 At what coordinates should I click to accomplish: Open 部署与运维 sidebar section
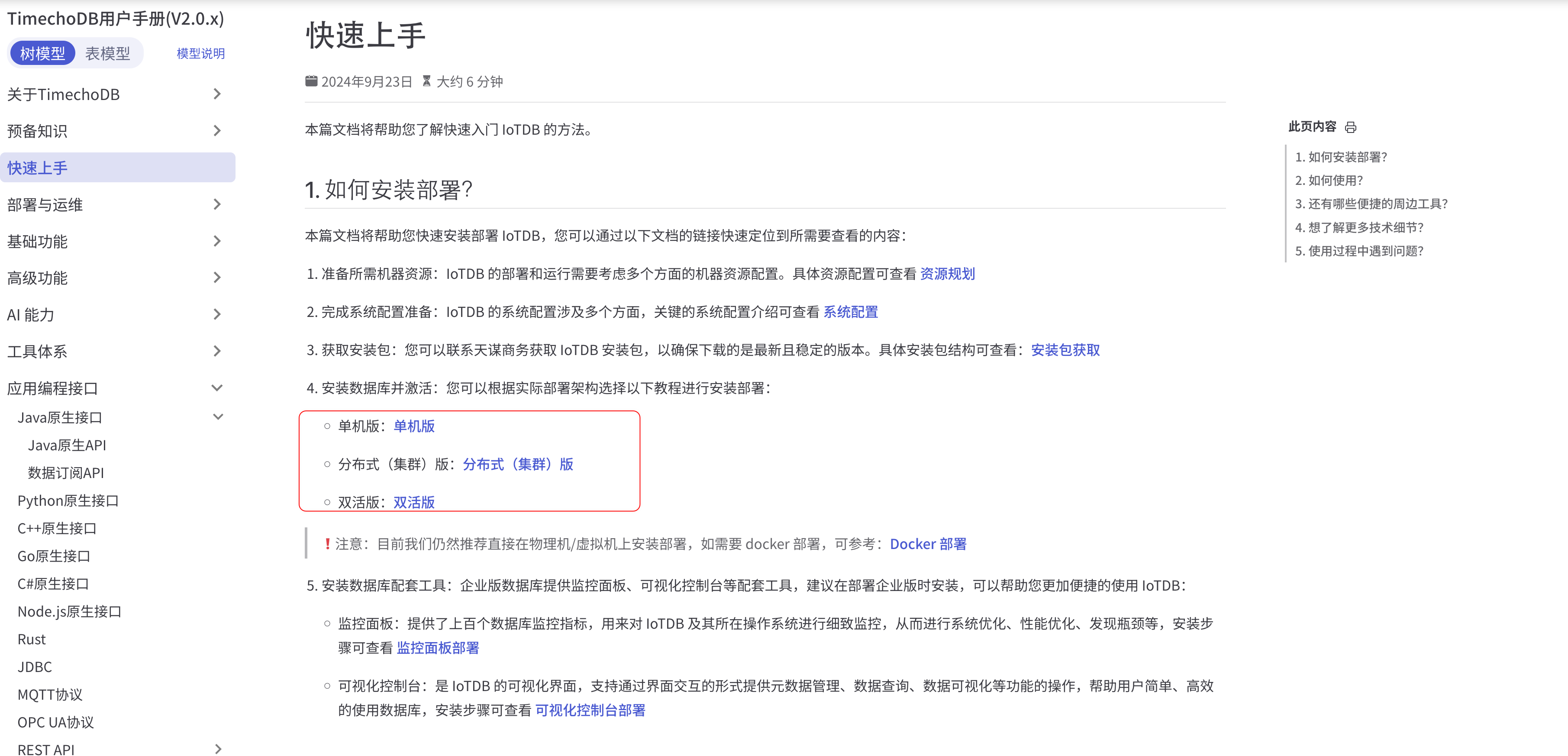[x=45, y=204]
